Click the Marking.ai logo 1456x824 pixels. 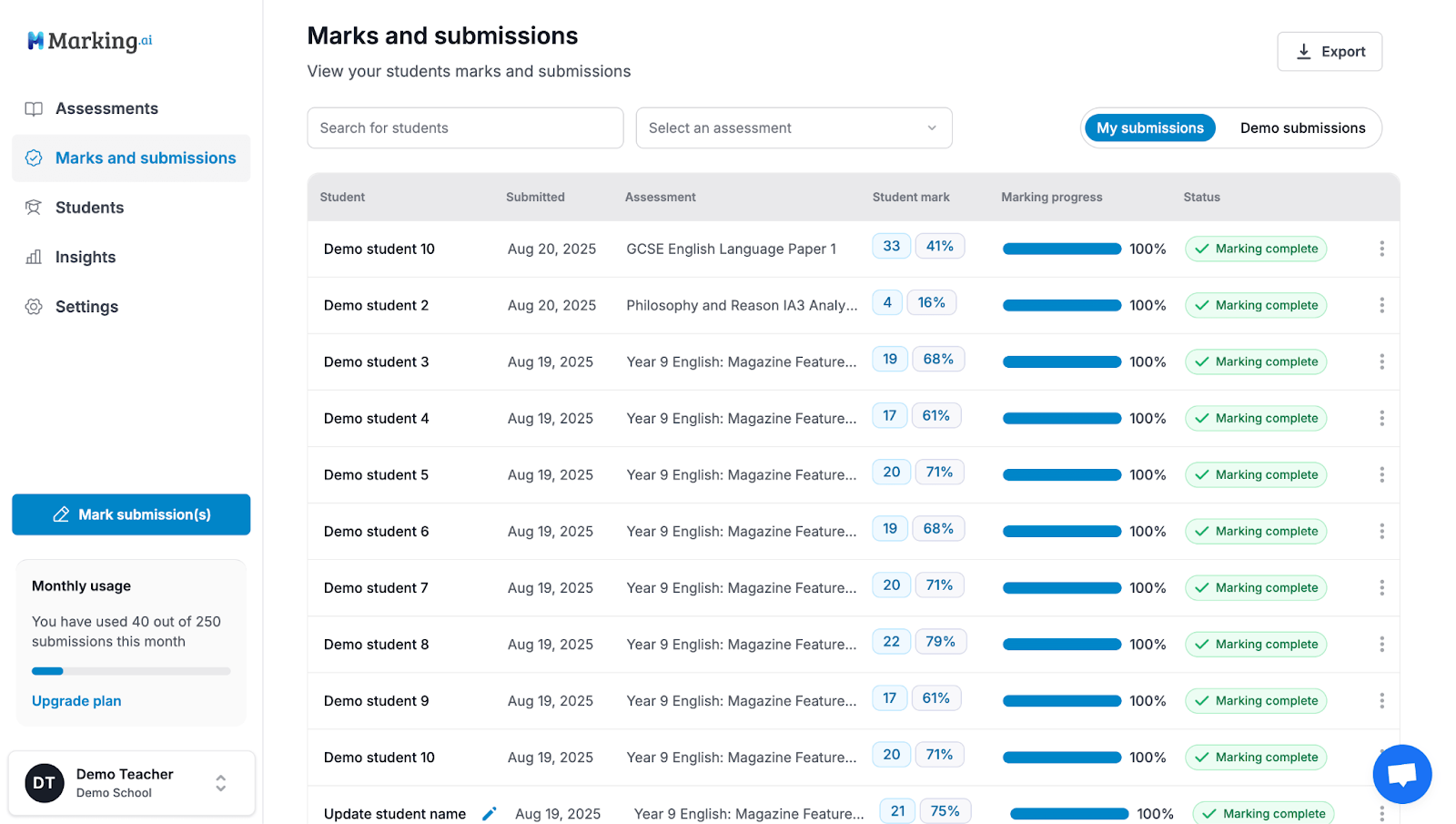88,40
